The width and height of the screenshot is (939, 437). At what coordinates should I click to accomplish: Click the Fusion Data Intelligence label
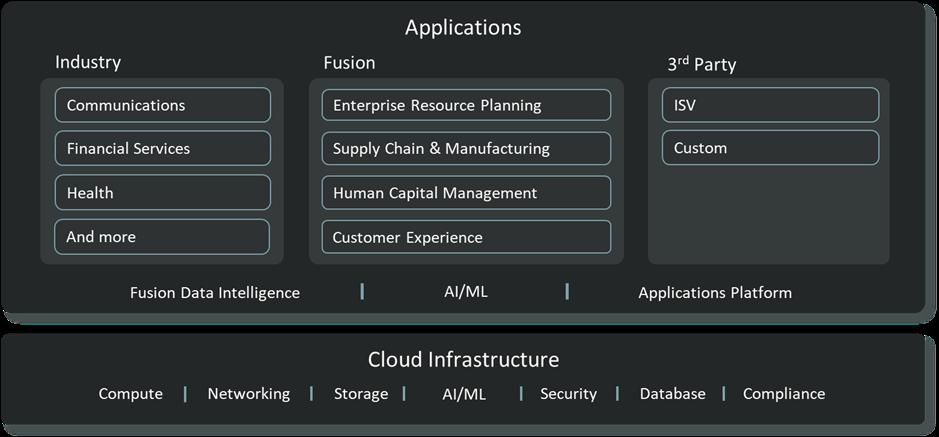[215, 293]
